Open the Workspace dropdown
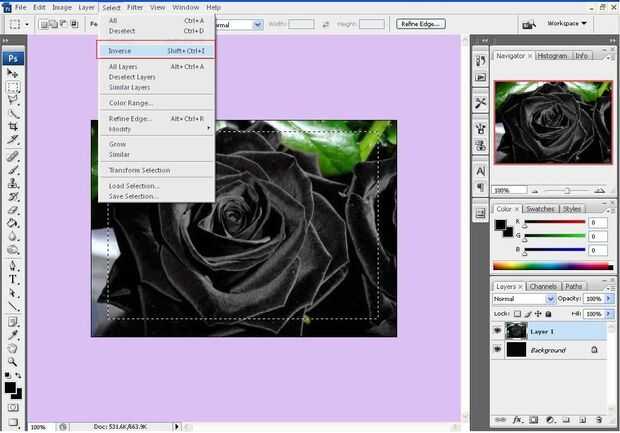Image resolution: width=620 pixels, height=433 pixels. 567,23
